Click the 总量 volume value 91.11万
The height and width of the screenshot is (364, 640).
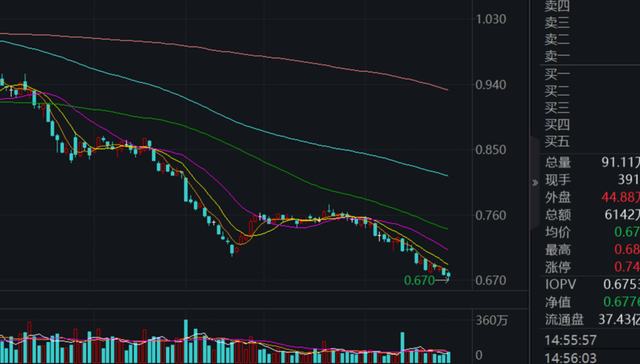pos(620,162)
